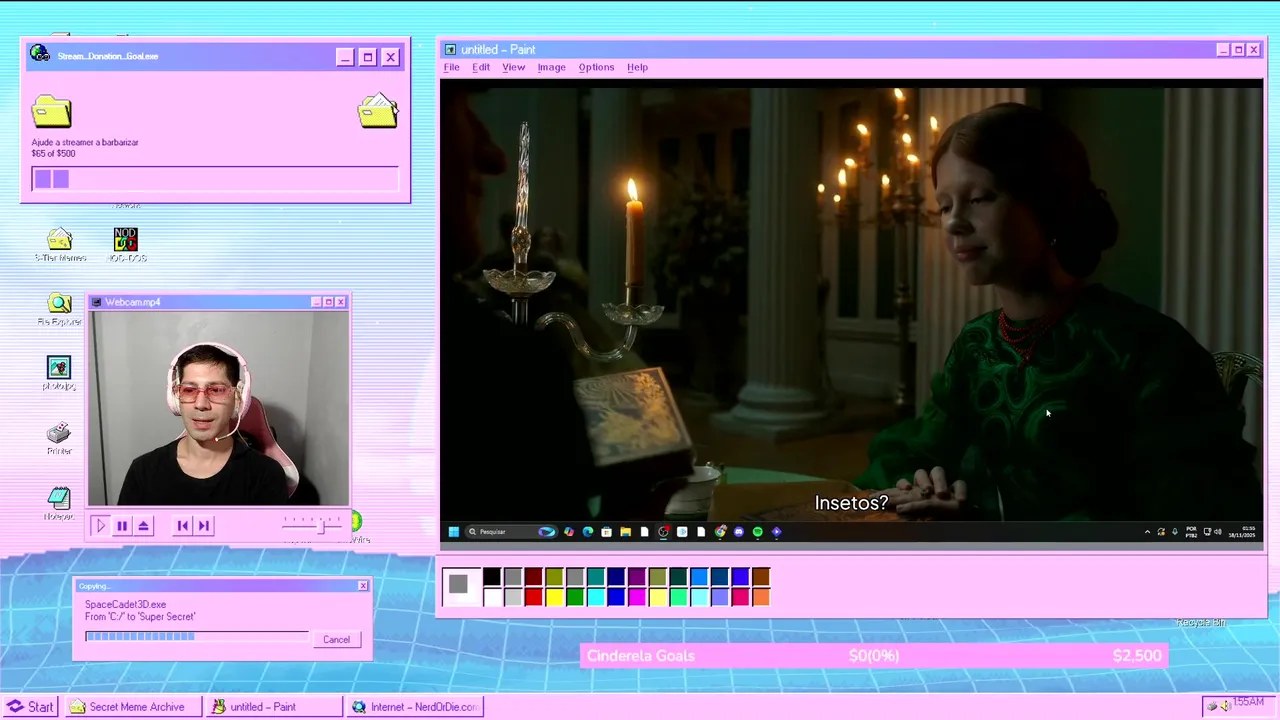Screen dimensions: 1280x720
Task: Open the Options menu in Paint
Action: click(x=596, y=67)
